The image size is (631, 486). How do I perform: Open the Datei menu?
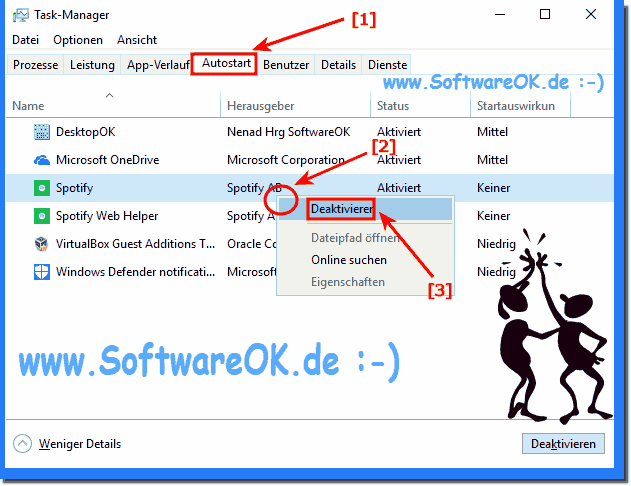(x=26, y=40)
